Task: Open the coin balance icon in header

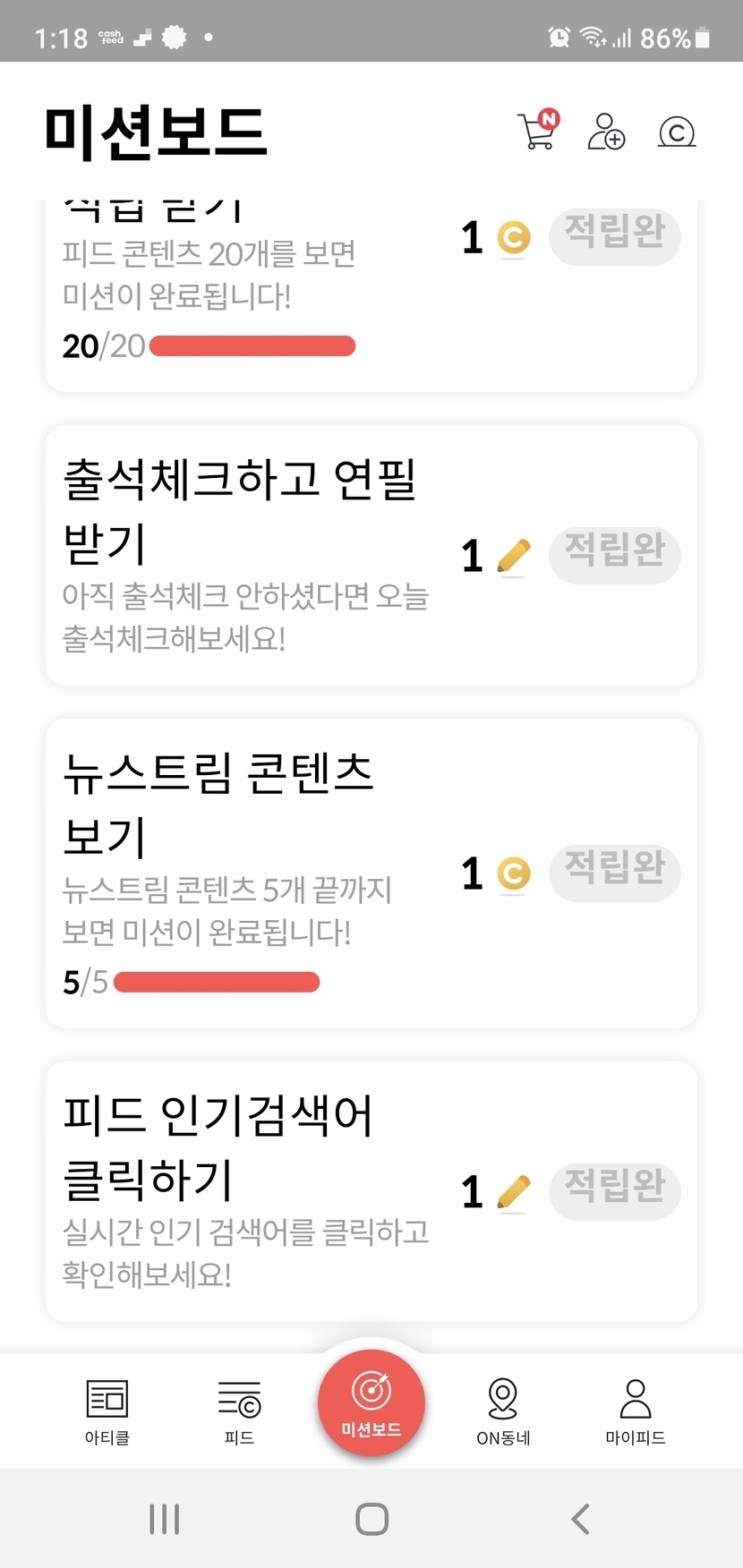Action: coord(677,132)
